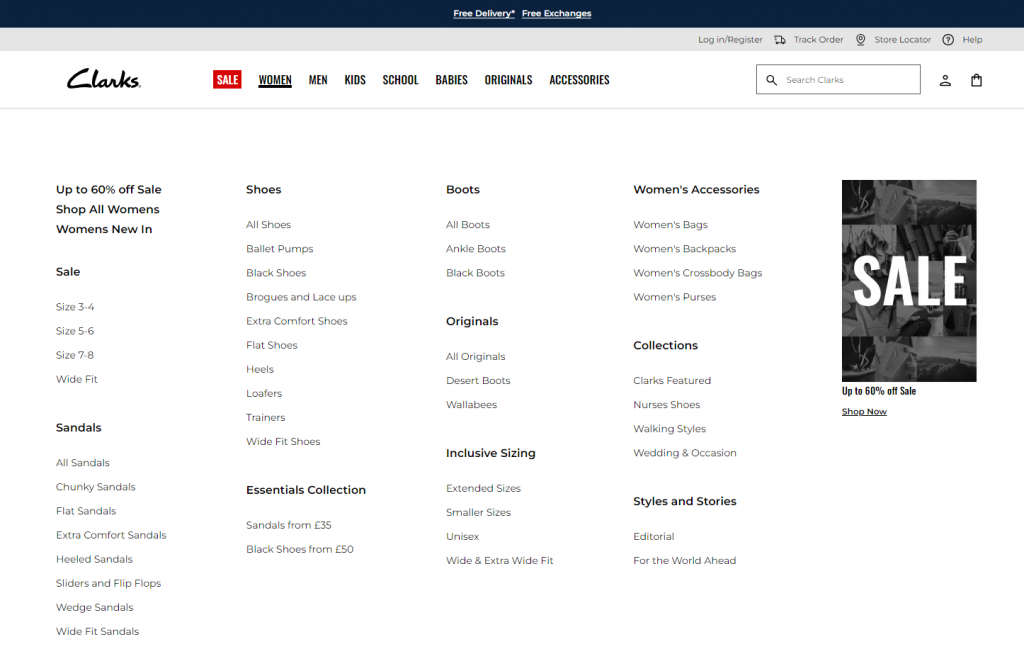Go to Ballet Pumps
The width and height of the screenshot is (1024, 654).
tap(279, 249)
